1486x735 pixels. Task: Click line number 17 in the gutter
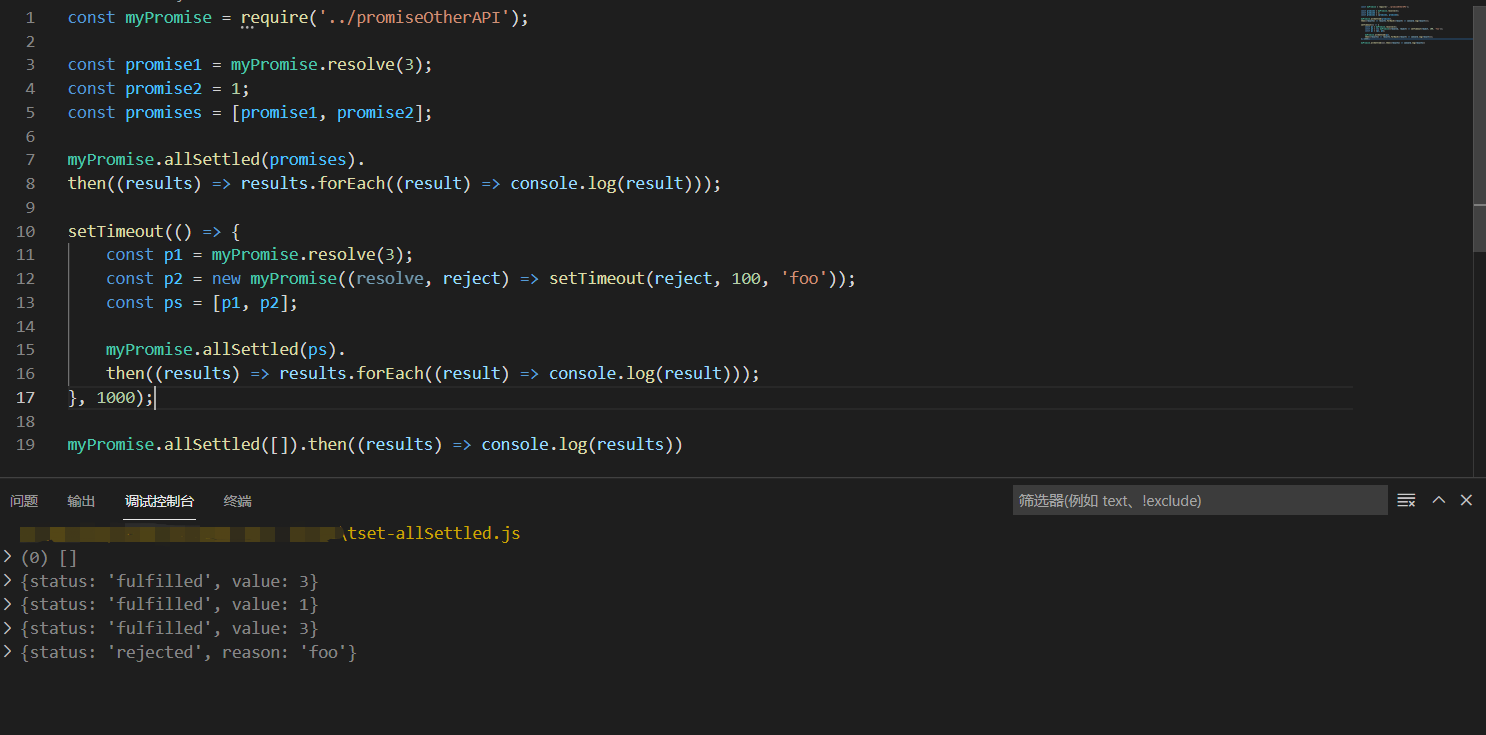26,397
